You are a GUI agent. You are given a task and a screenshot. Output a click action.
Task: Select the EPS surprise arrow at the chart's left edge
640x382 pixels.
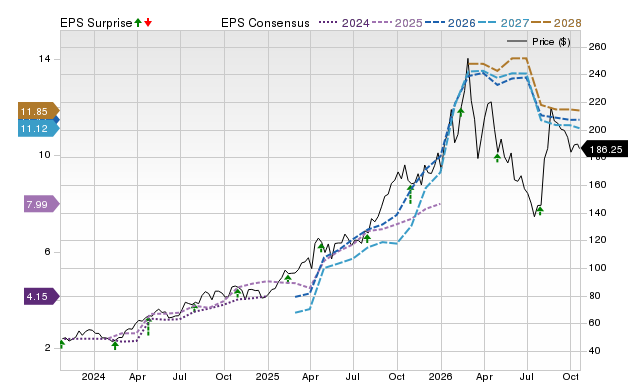(x=62, y=344)
